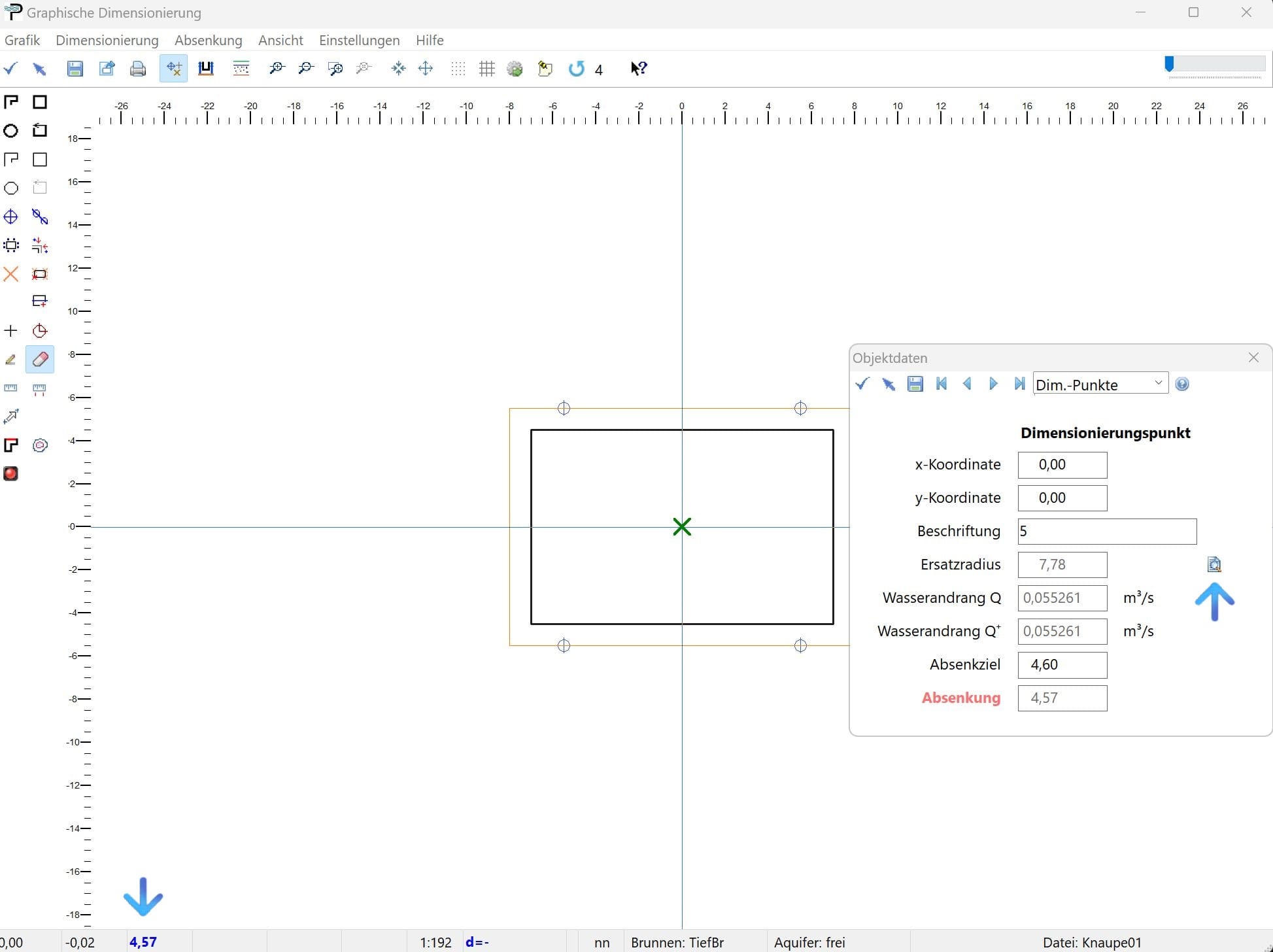This screenshot has width=1273, height=952.
Task: Select the eraser tool in the left palette
Action: [40, 359]
